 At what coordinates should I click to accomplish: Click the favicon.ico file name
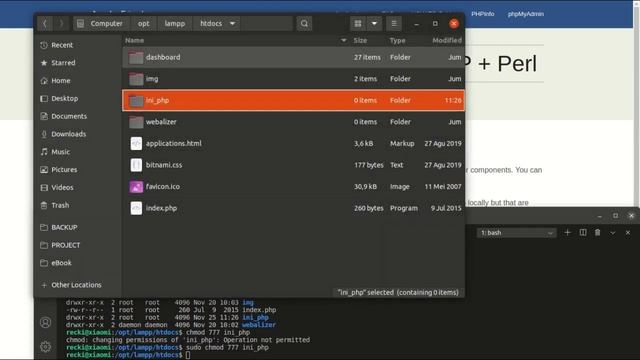[162, 187]
